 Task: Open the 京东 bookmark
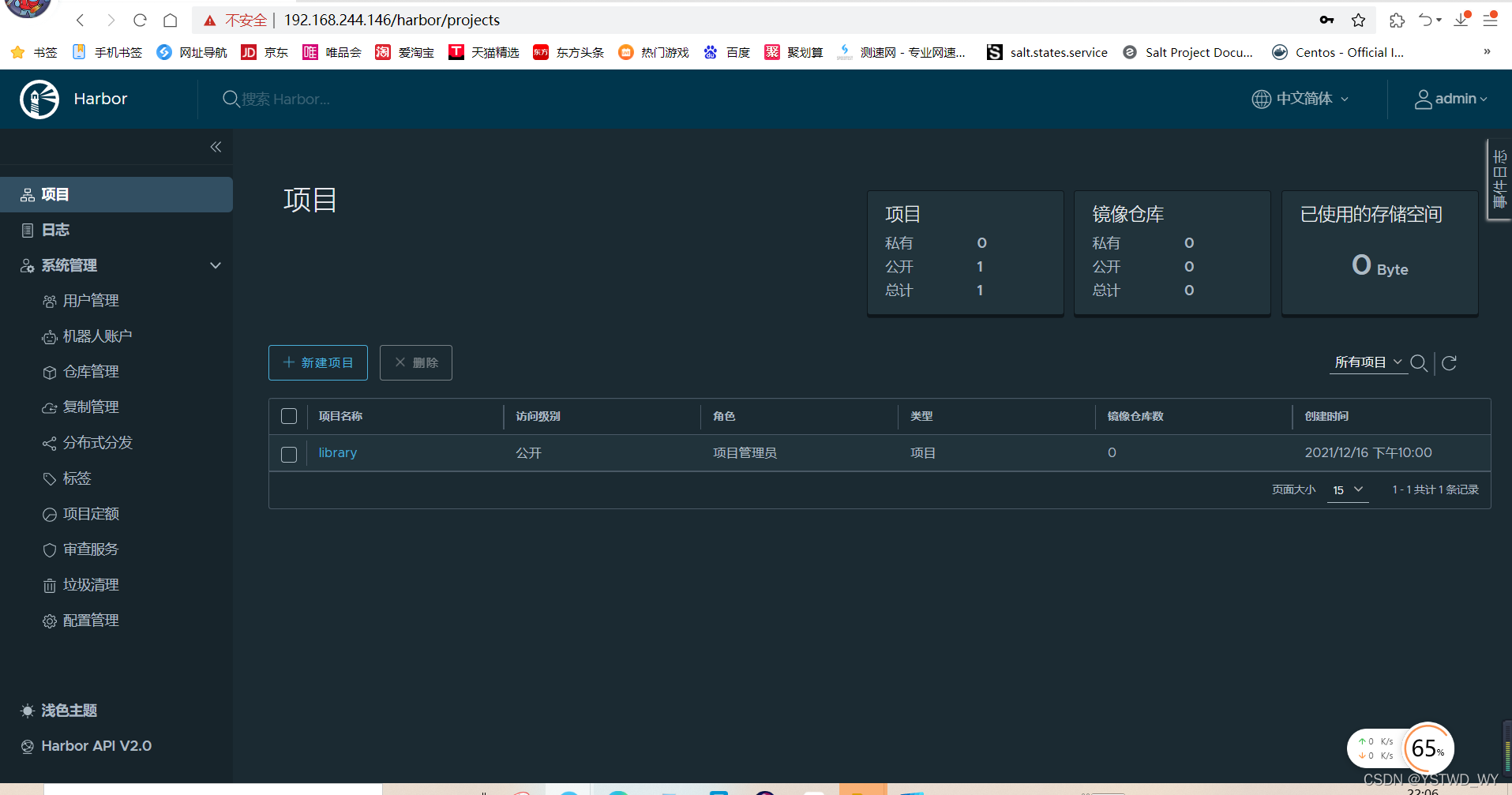point(265,53)
